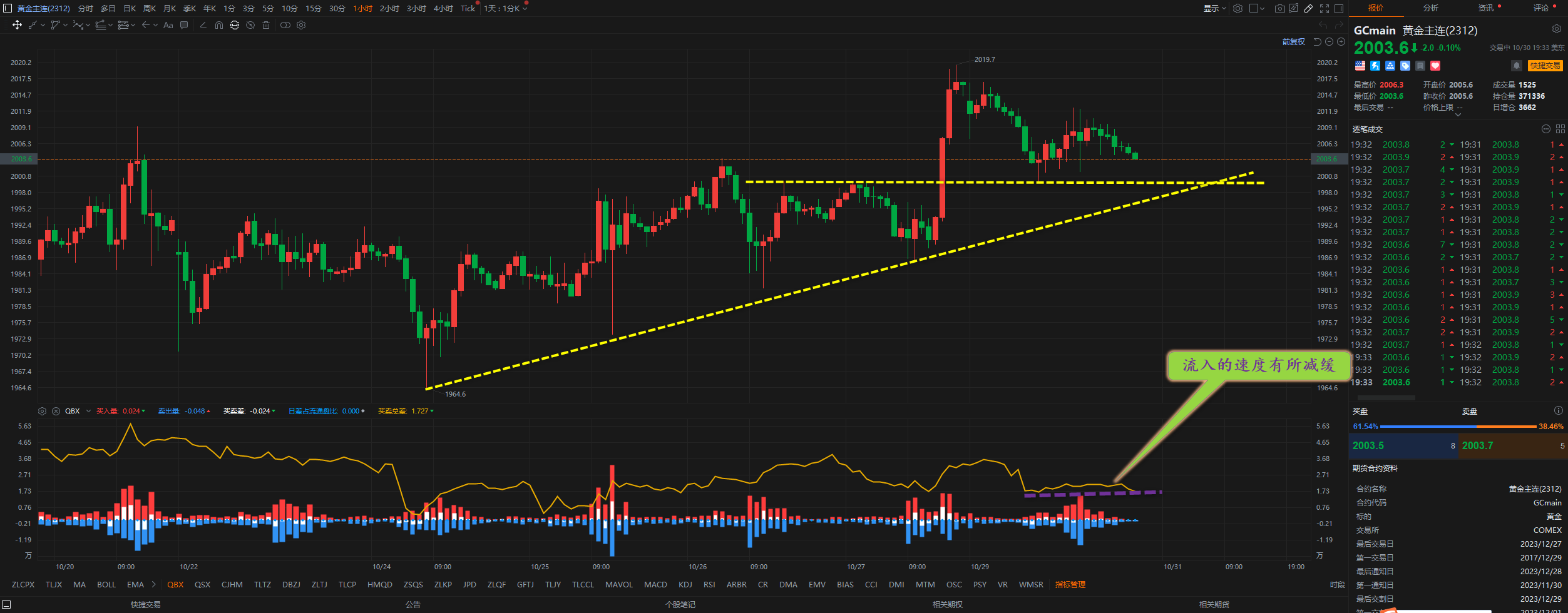Select the MACD indicator
Viewport: 1568px width, 613px height.
point(655,584)
